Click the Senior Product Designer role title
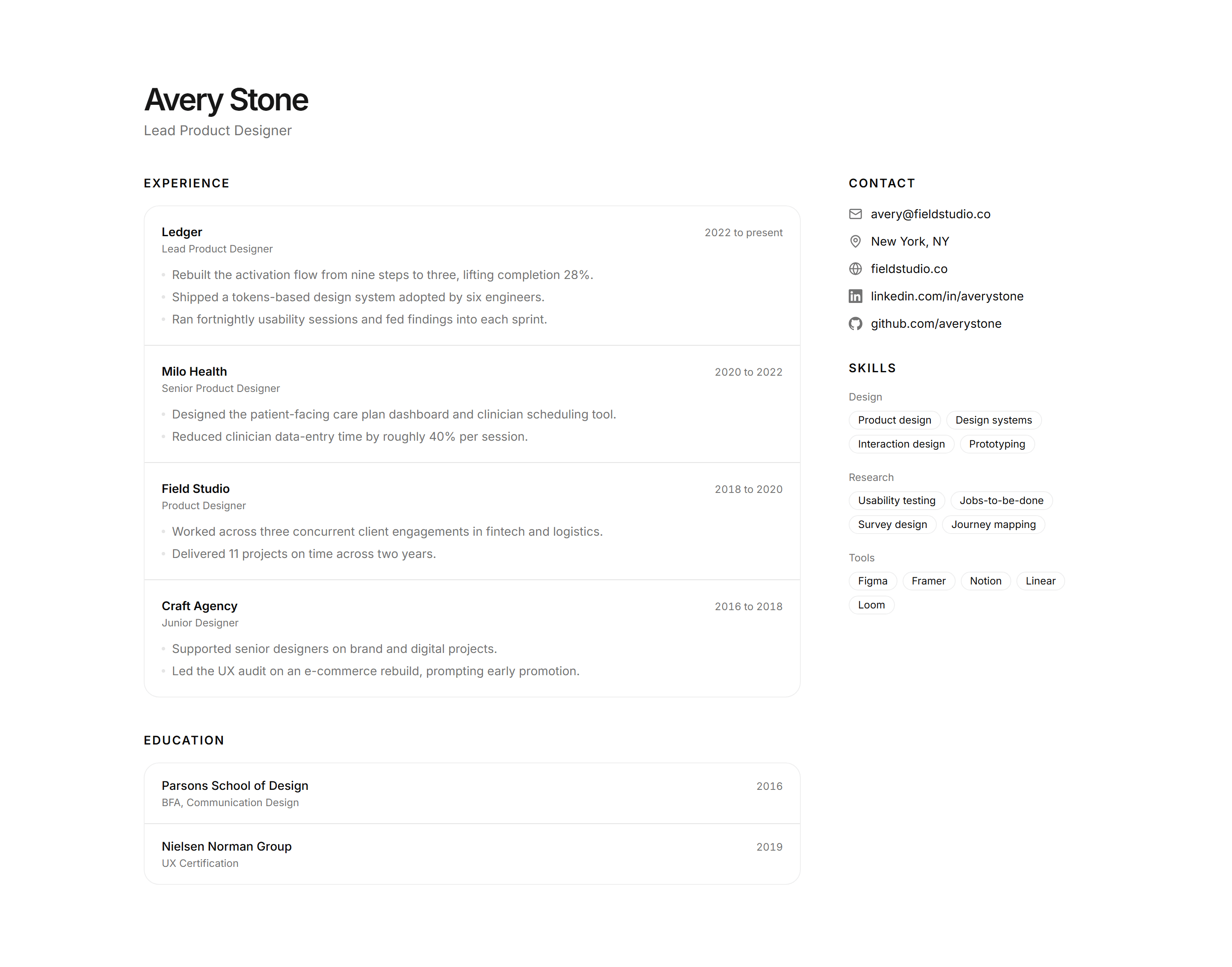The image size is (1232, 967). pyautogui.click(x=221, y=389)
